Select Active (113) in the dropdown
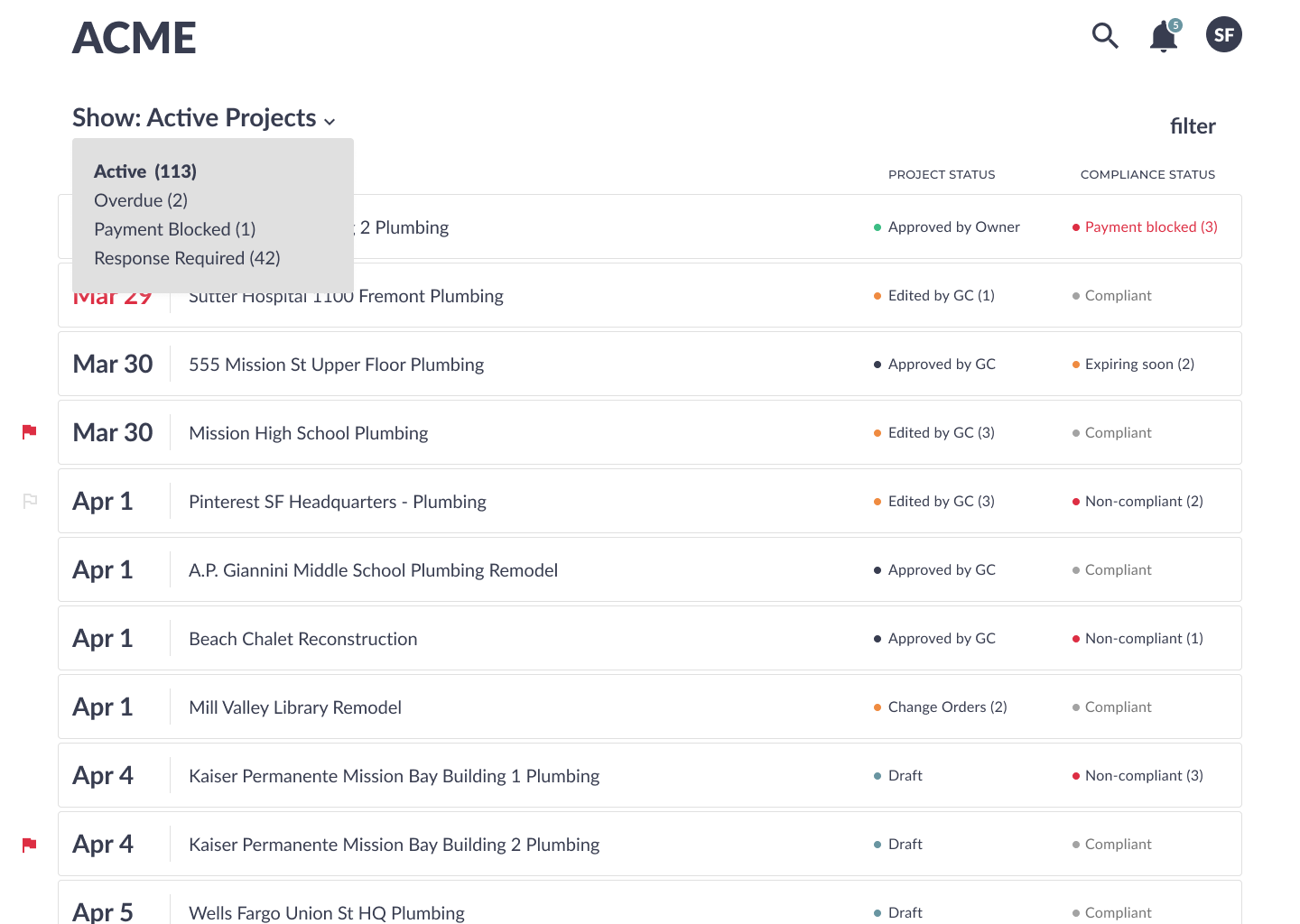The width and height of the screenshot is (1300, 924). click(x=145, y=171)
